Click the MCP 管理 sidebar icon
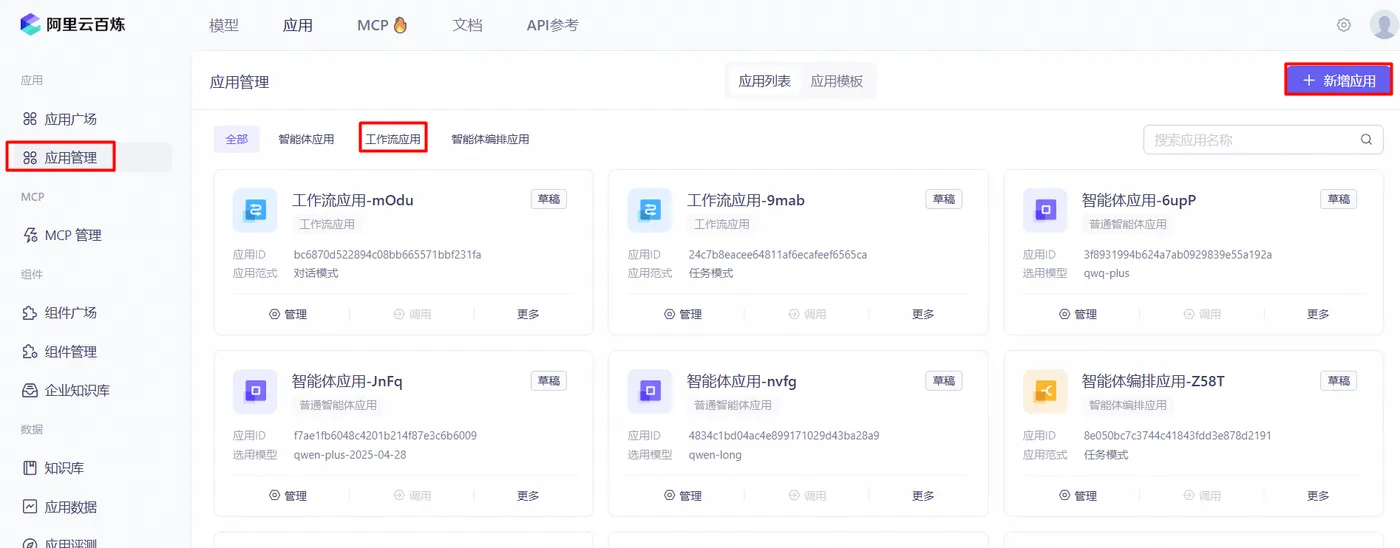This screenshot has height=548, width=1400. 30,235
